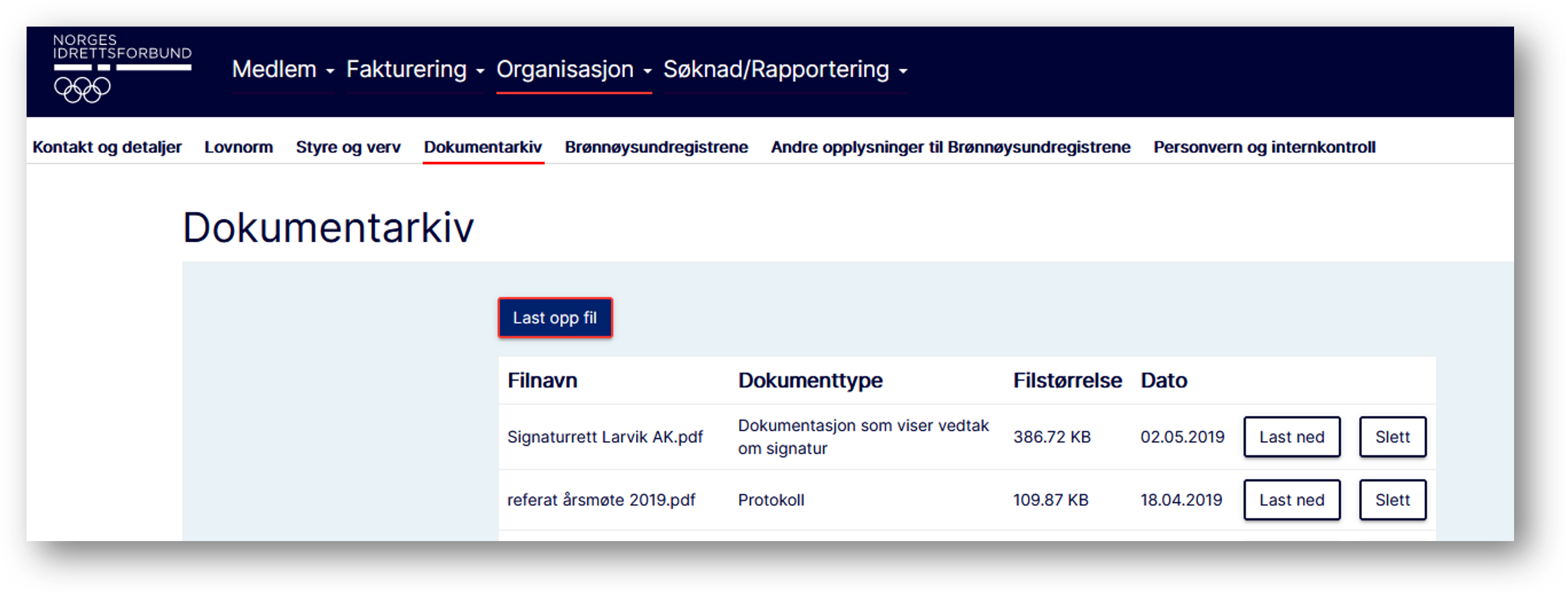Delete referat årsmøte 2019.pdf using Slett

pos(1393,500)
